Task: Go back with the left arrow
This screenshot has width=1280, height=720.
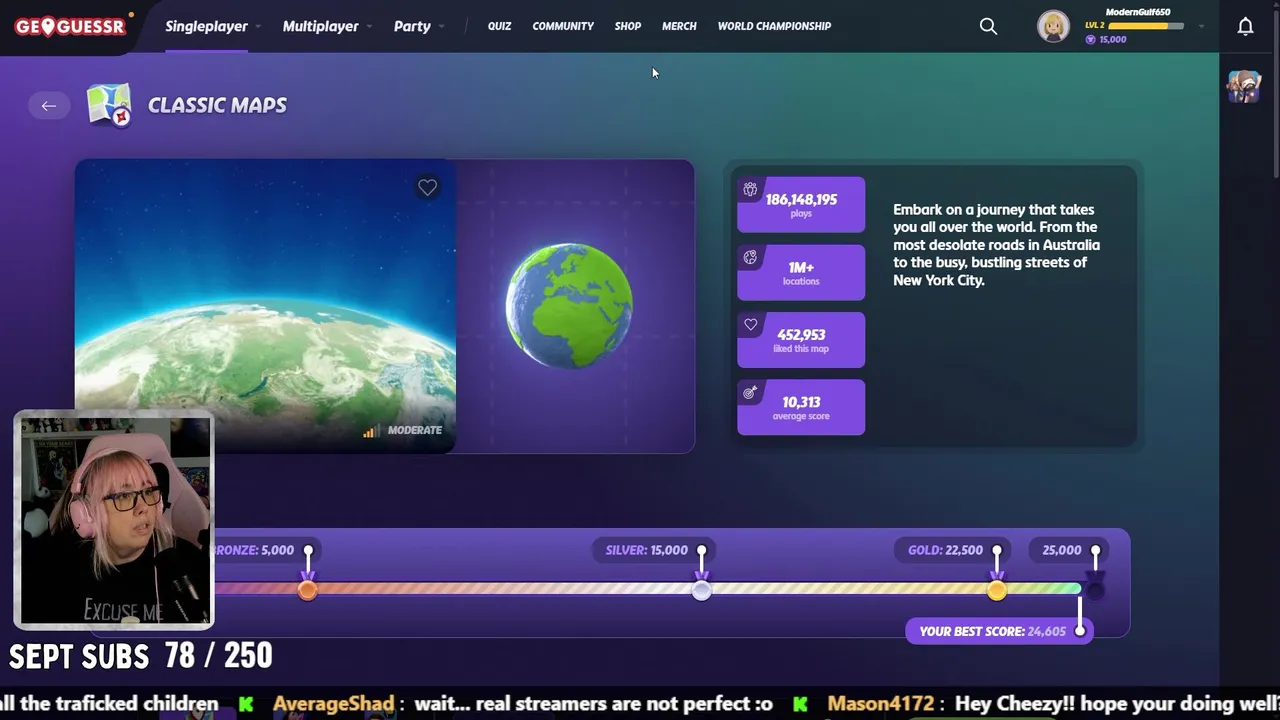Action: pos(48,105)
